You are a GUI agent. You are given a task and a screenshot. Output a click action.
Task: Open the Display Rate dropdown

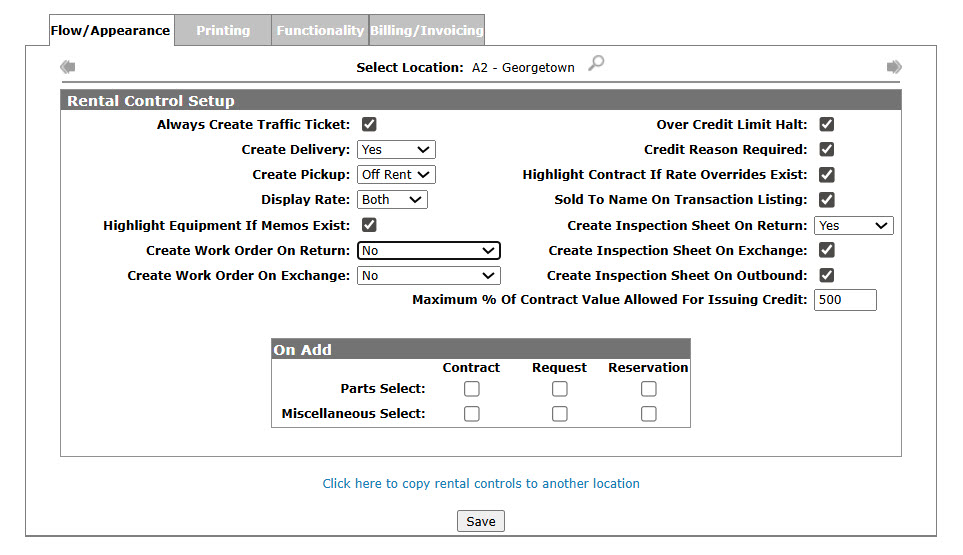pyautogui.click(x=392, y=200)
